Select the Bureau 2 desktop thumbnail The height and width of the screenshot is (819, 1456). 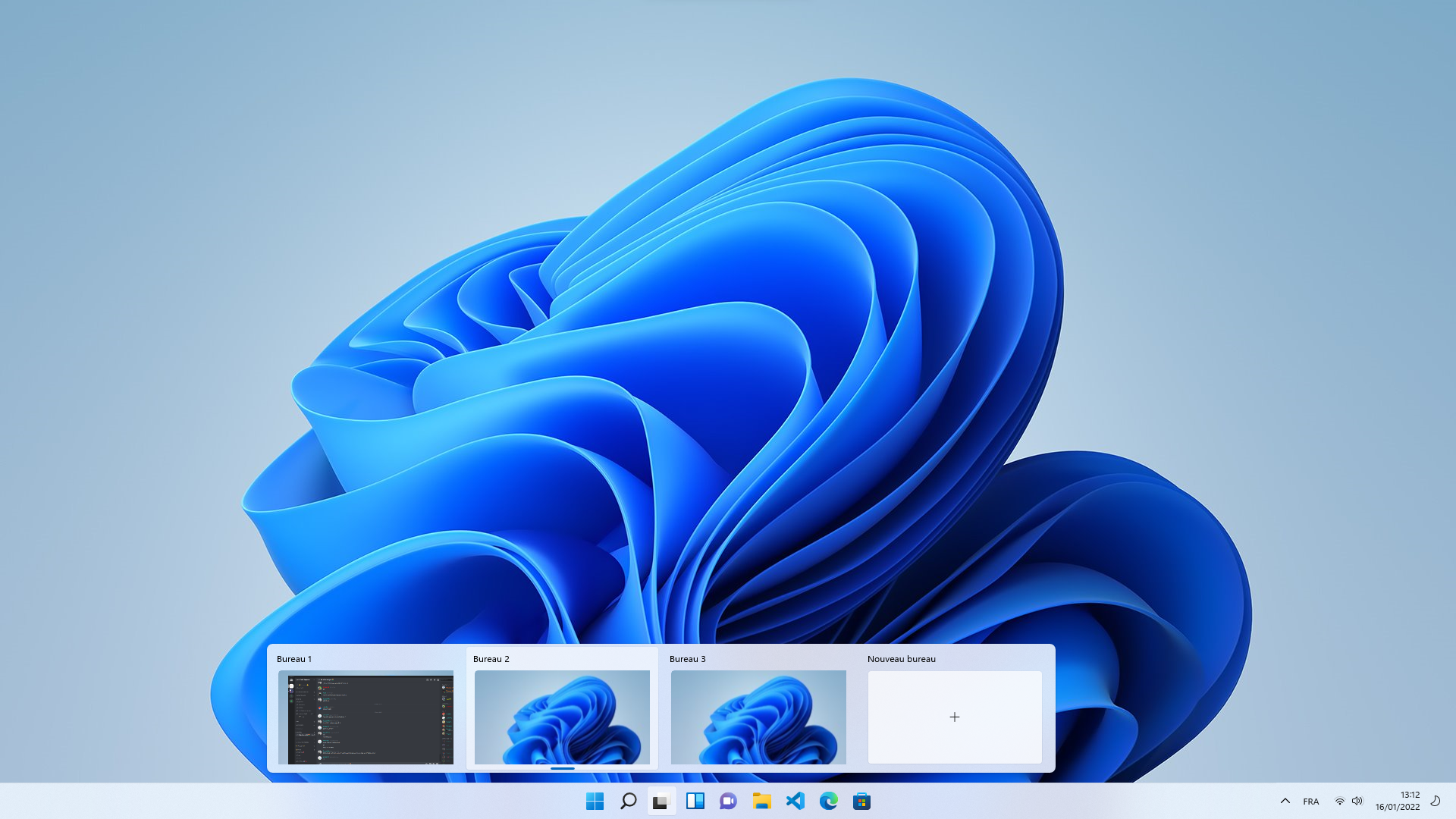tap(562, 717)
